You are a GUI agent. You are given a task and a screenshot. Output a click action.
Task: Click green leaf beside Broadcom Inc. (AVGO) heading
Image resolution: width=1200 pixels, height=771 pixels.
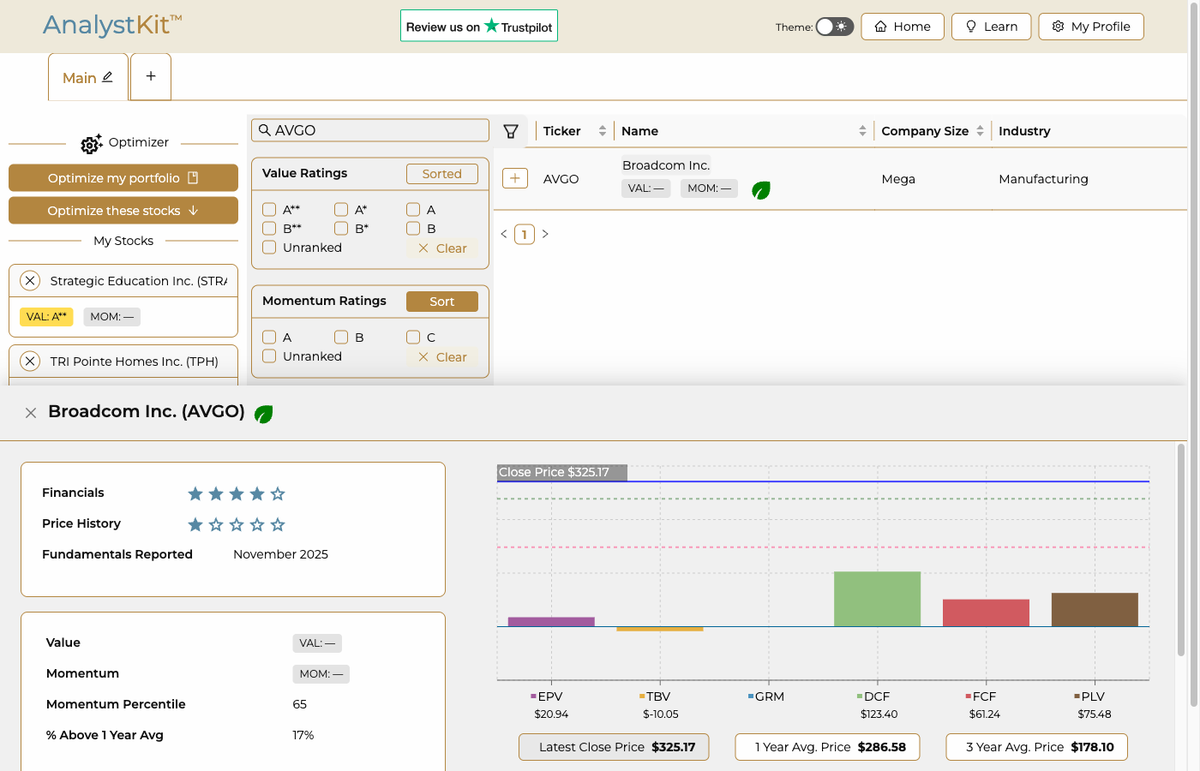point(264,413)
